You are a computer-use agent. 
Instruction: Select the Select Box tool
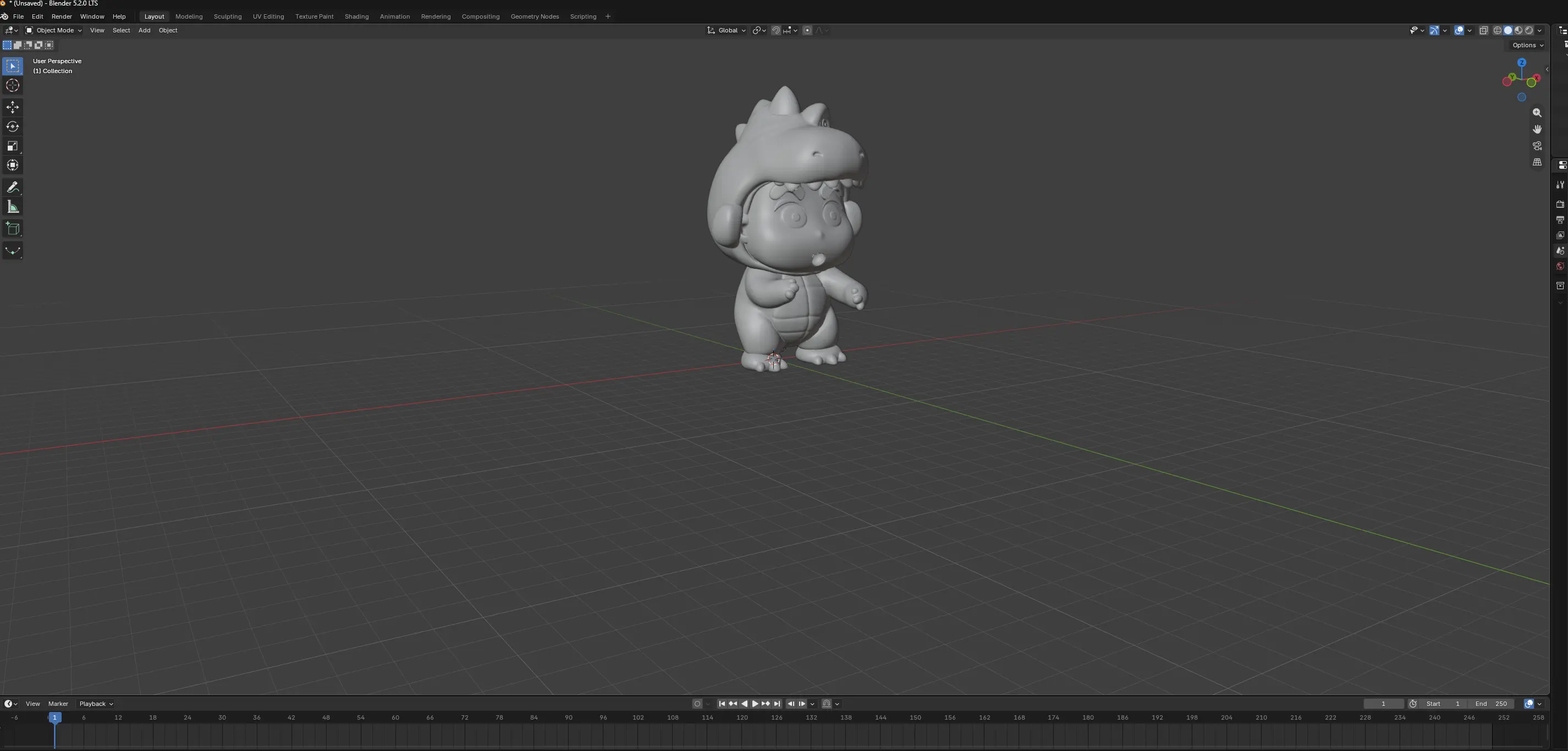coord(13,66)
